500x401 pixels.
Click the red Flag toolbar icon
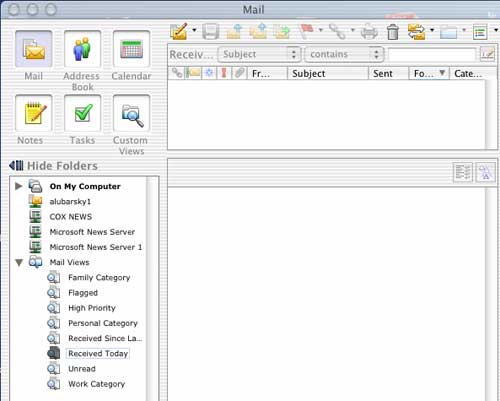pos(306,31)
